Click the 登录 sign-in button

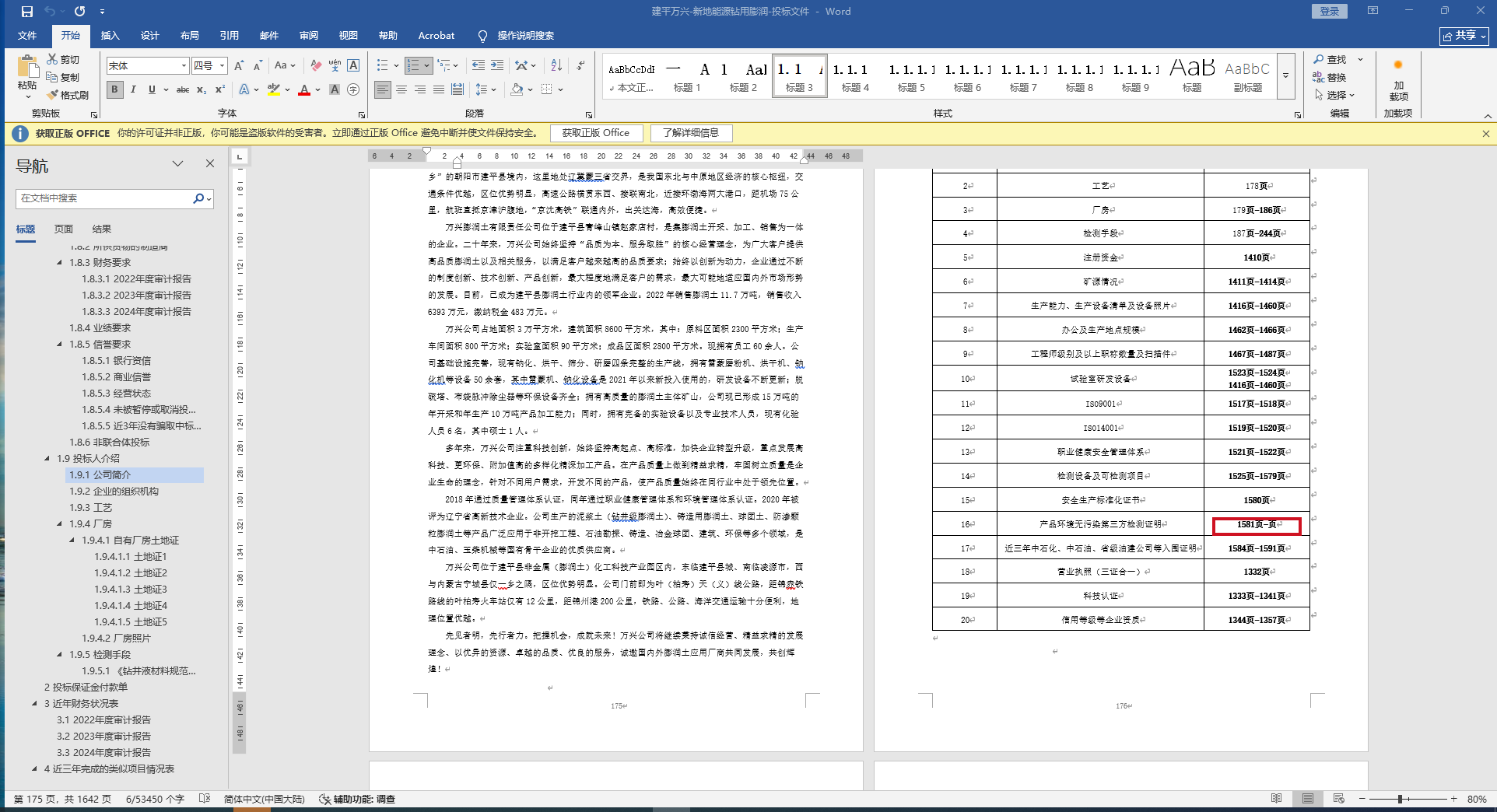coord(1330,11)
